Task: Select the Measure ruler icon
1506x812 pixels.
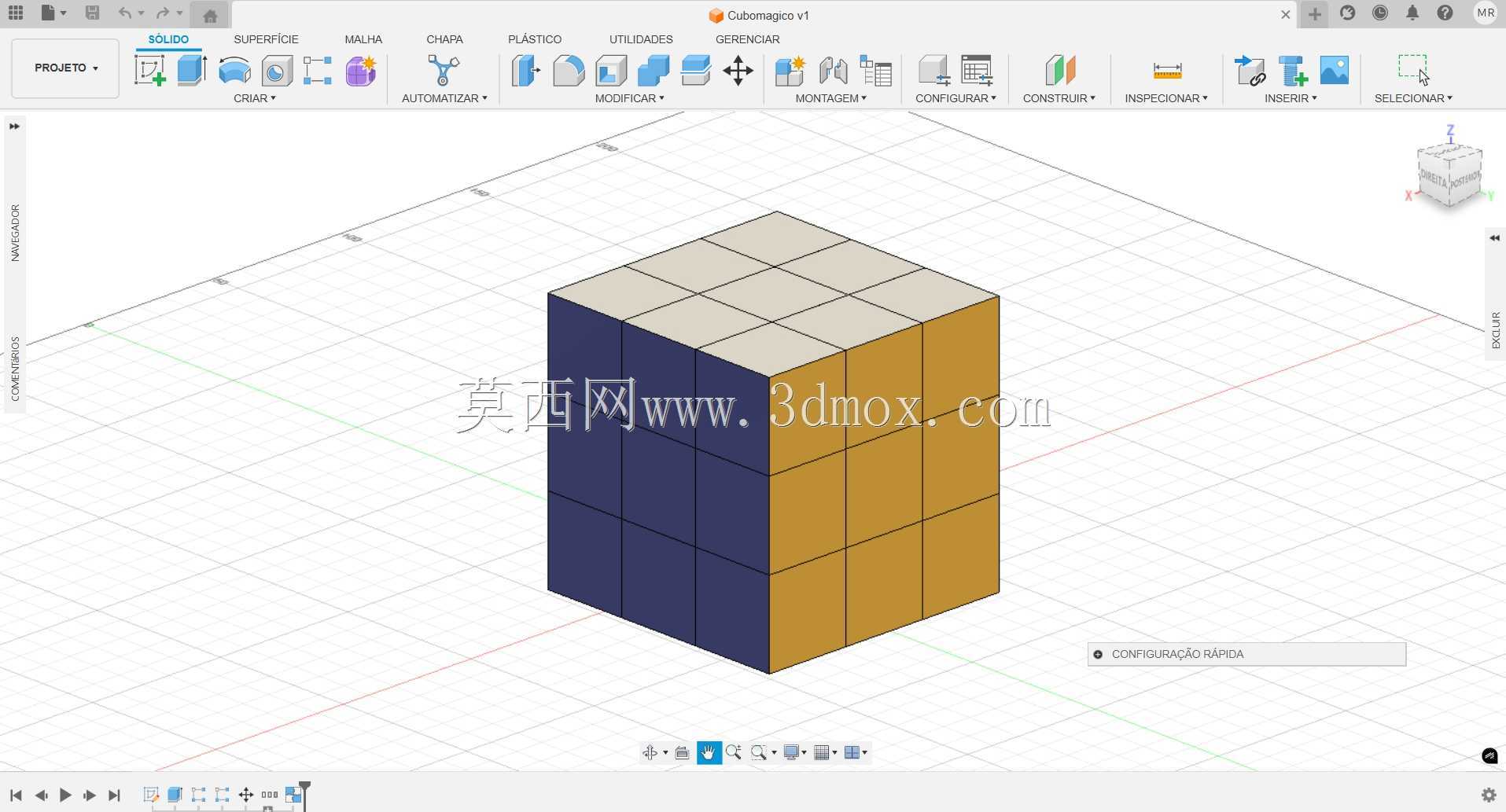Action: click(x=1167, y=71)
